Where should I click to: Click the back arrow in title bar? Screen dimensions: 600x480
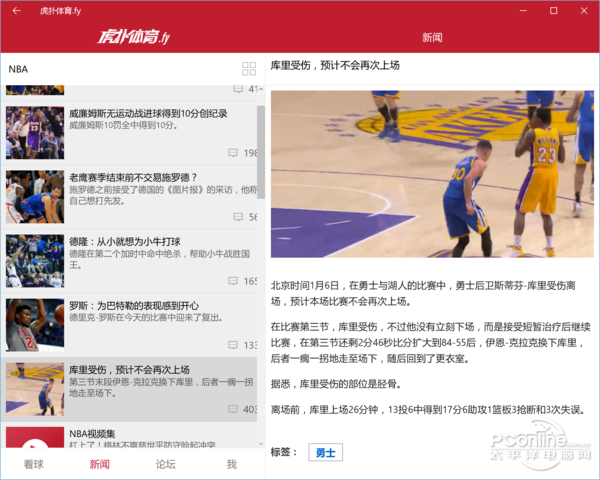coord(17,11)
